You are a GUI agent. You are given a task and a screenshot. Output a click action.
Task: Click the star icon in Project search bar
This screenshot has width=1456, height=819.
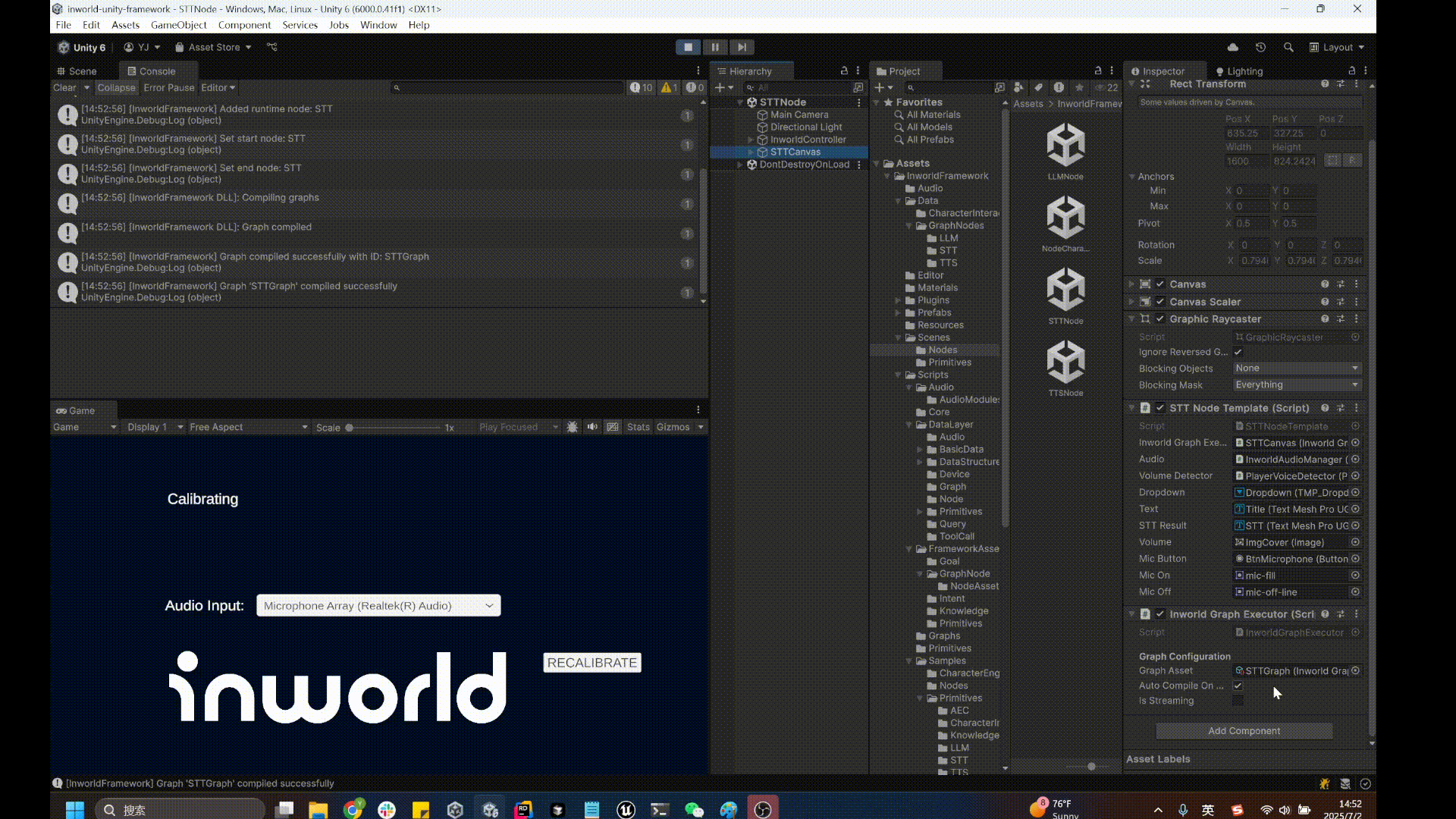(1080, 87)
